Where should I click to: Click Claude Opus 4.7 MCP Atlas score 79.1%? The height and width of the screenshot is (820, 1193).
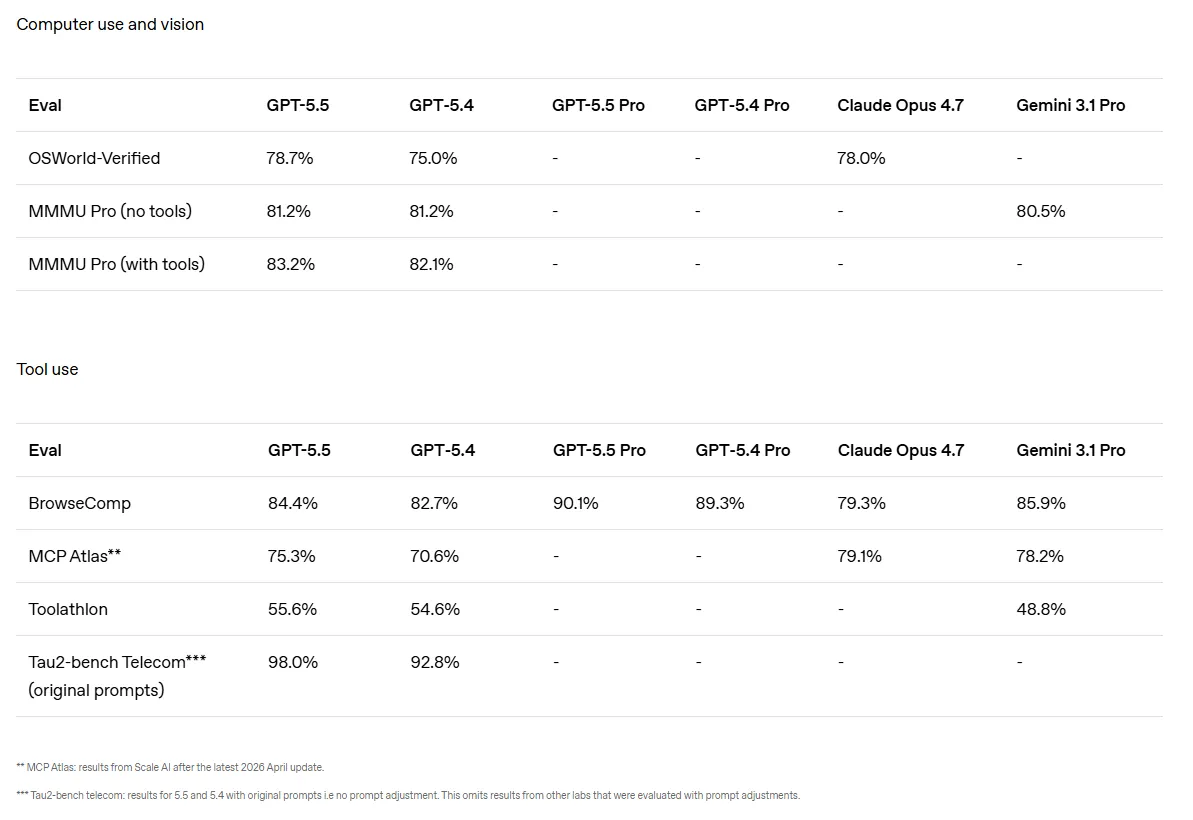(x=860, y=557)
